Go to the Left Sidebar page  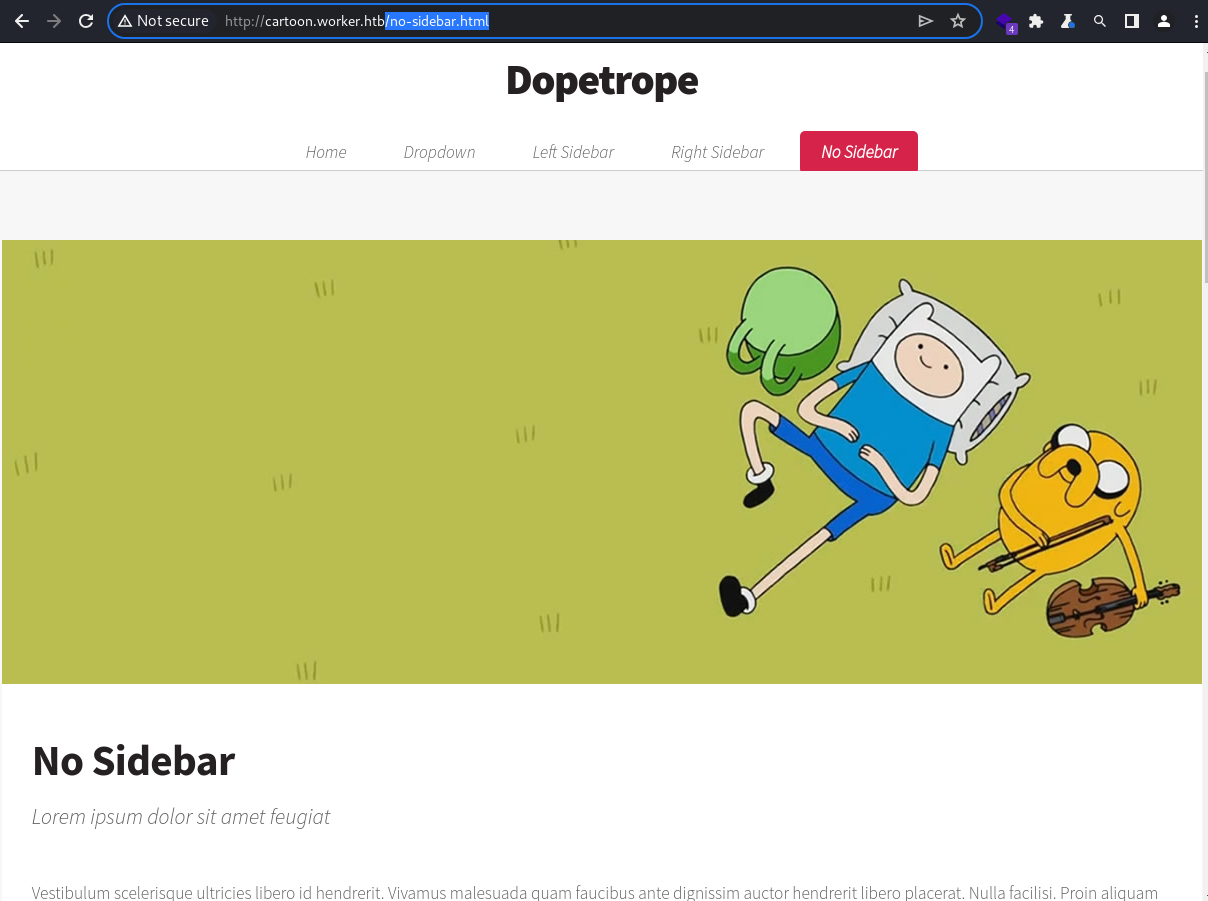[x=573, y=152]
